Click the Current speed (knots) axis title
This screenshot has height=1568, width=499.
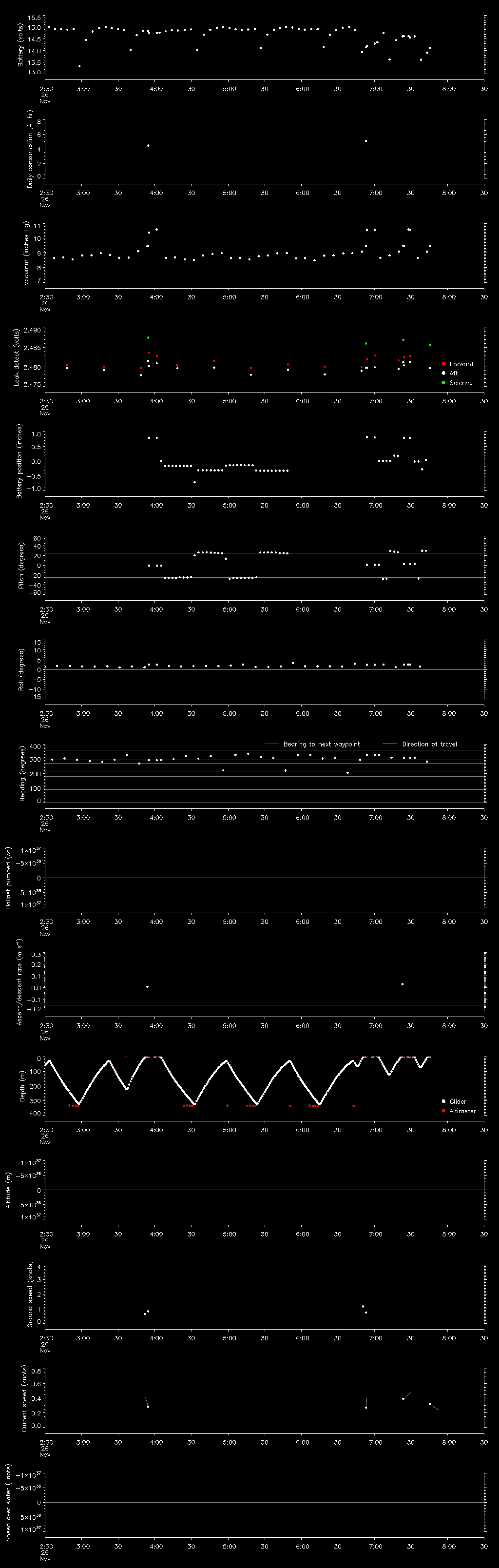pos(24,1398)
